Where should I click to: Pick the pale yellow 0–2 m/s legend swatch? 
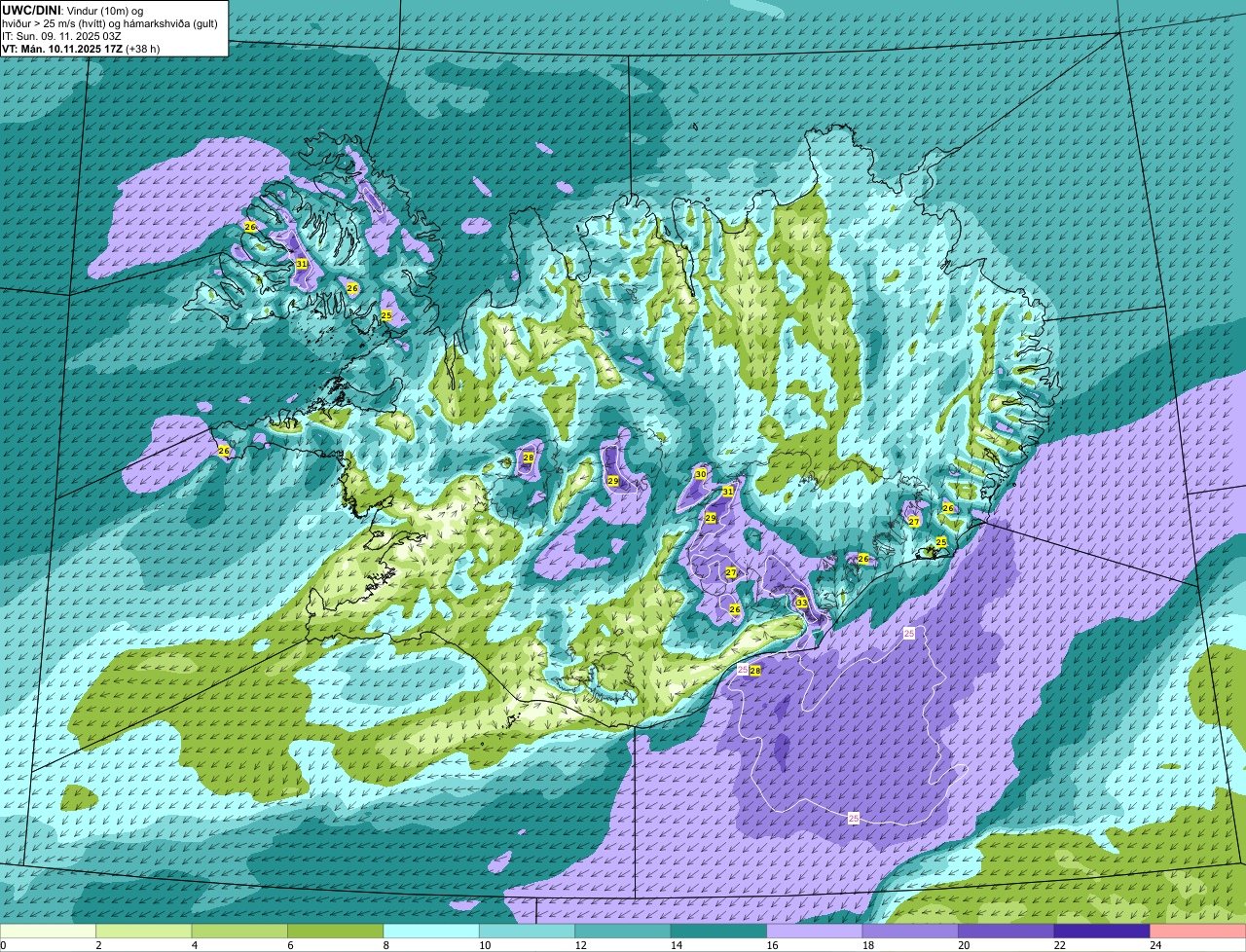coord(49,932)
